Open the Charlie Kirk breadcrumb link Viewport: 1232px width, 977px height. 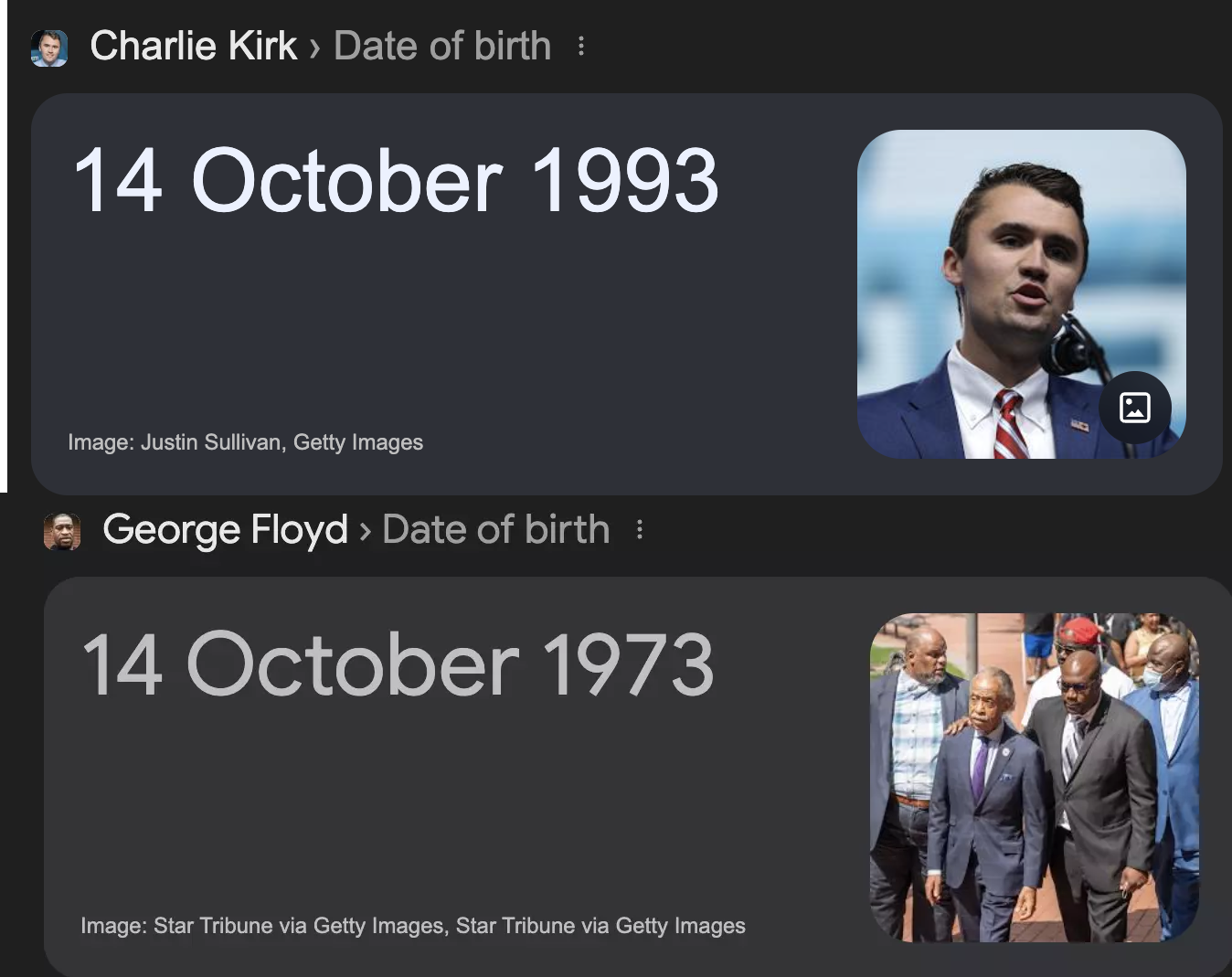pyautogui.click(x=193, y=46)
